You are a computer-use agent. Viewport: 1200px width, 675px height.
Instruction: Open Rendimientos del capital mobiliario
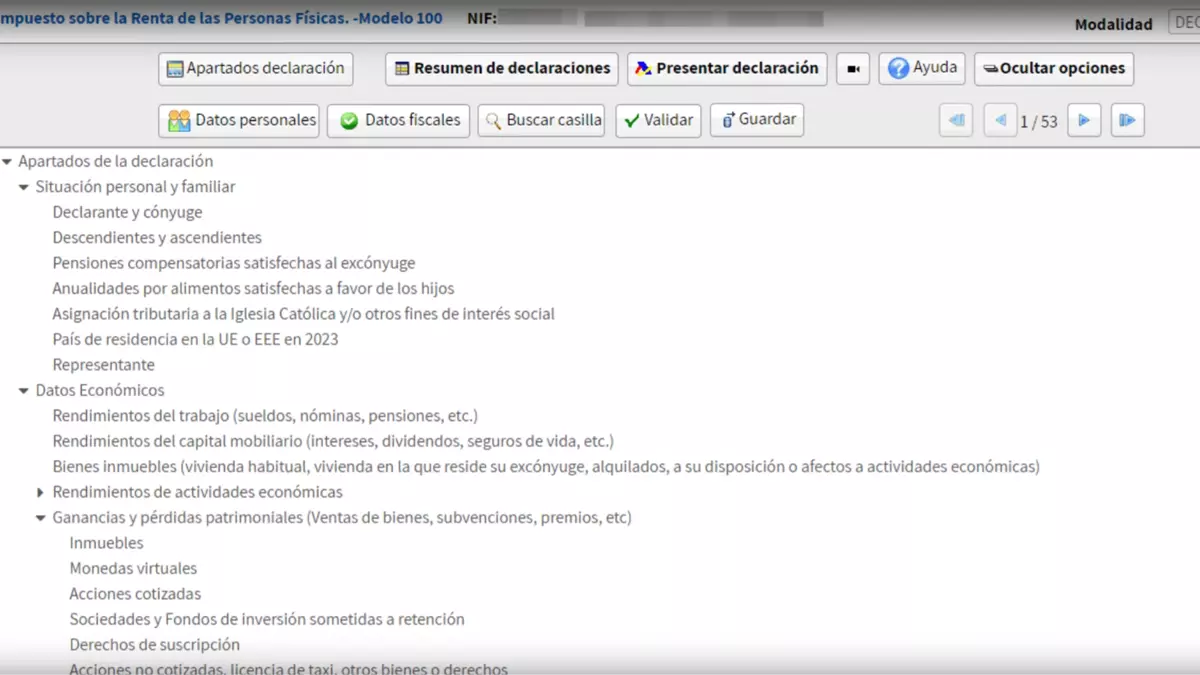pos(333,441)
